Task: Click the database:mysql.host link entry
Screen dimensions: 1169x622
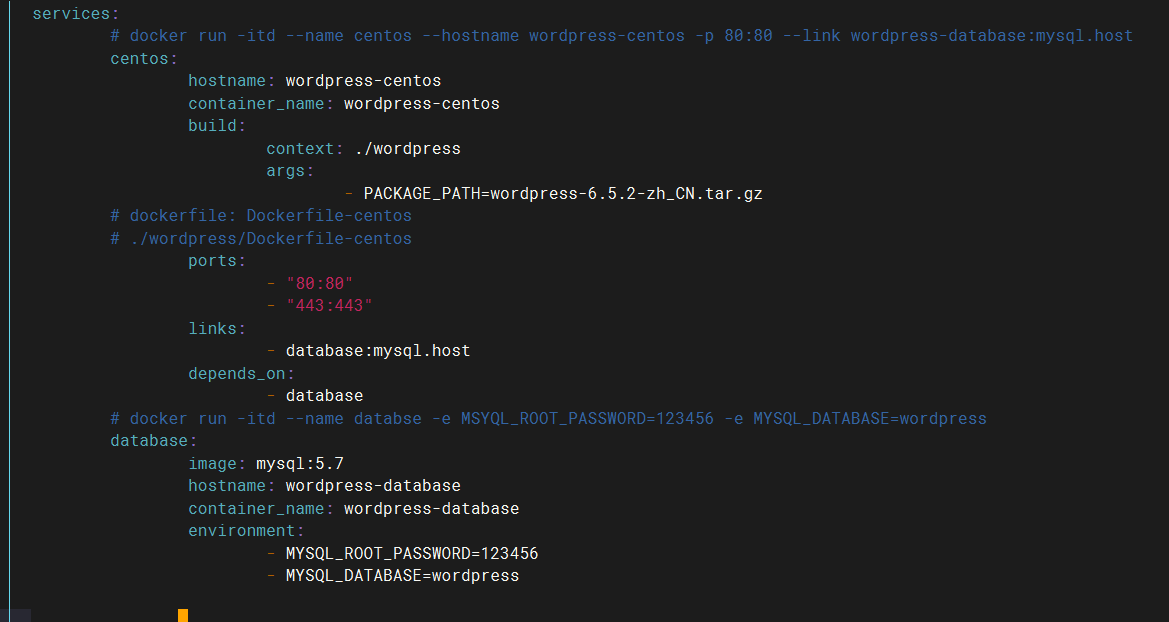Action: pos(377,350)
